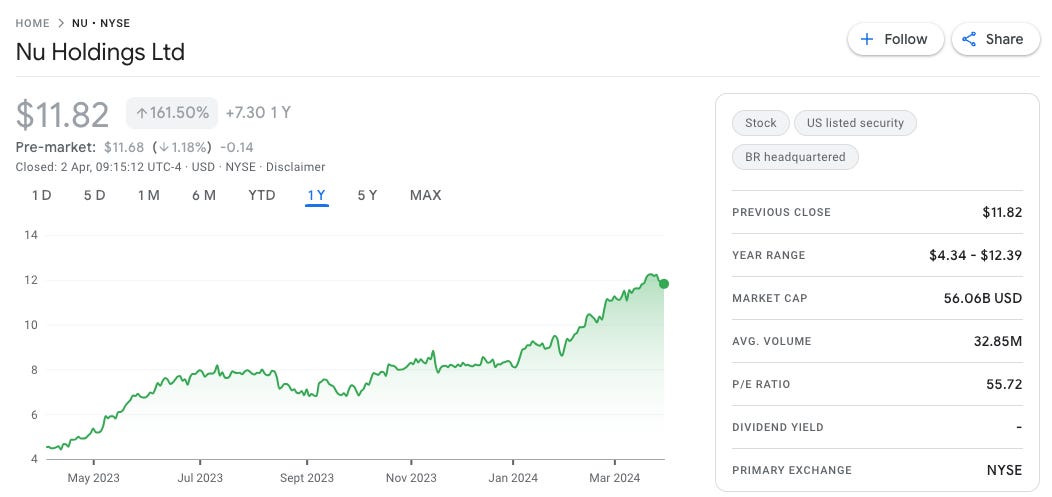Click the P/E RATIO label
Viewport: 1052px width, 497px height.
click(761, 384)
